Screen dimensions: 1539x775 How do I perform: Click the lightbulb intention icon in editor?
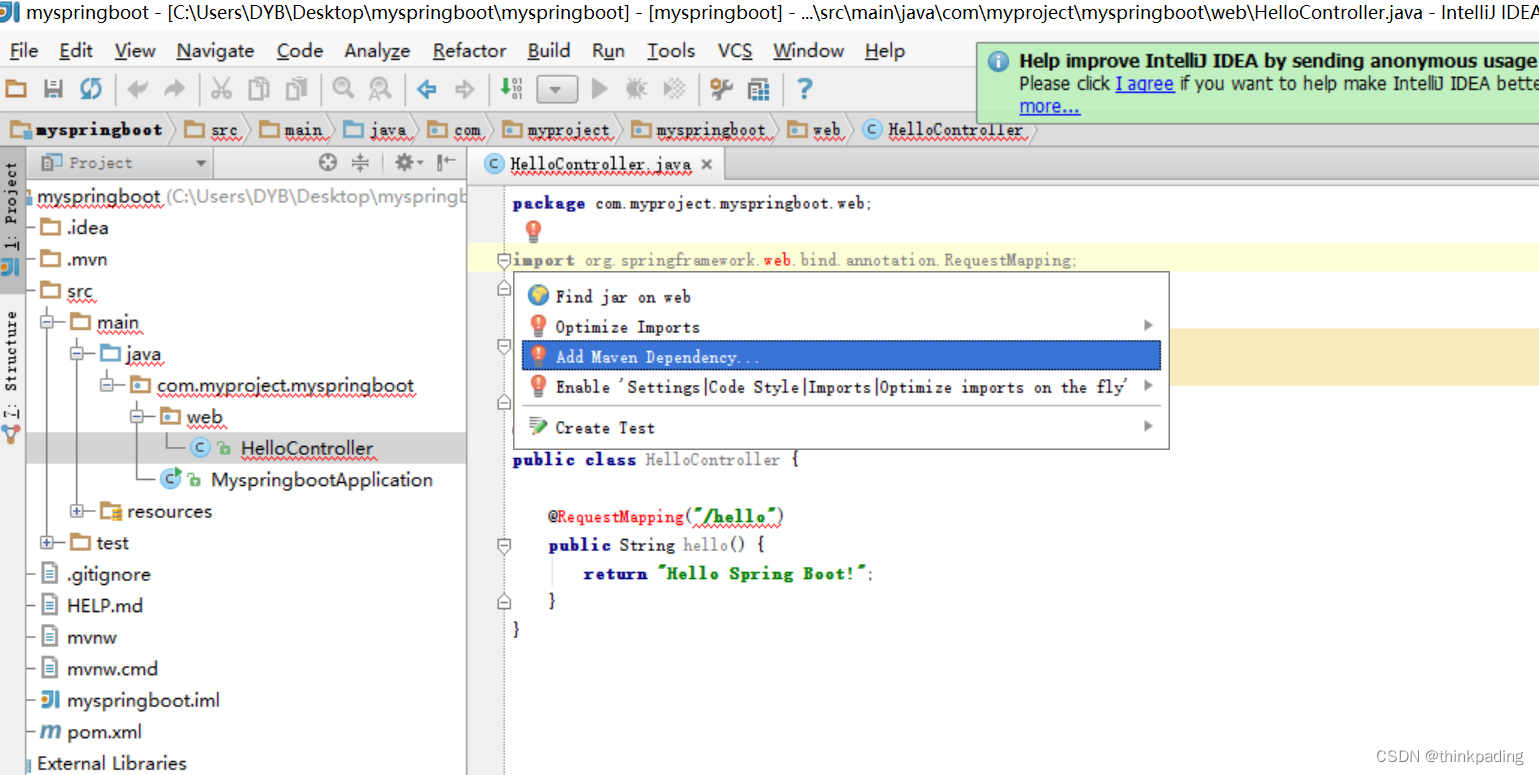click(533, 232)
